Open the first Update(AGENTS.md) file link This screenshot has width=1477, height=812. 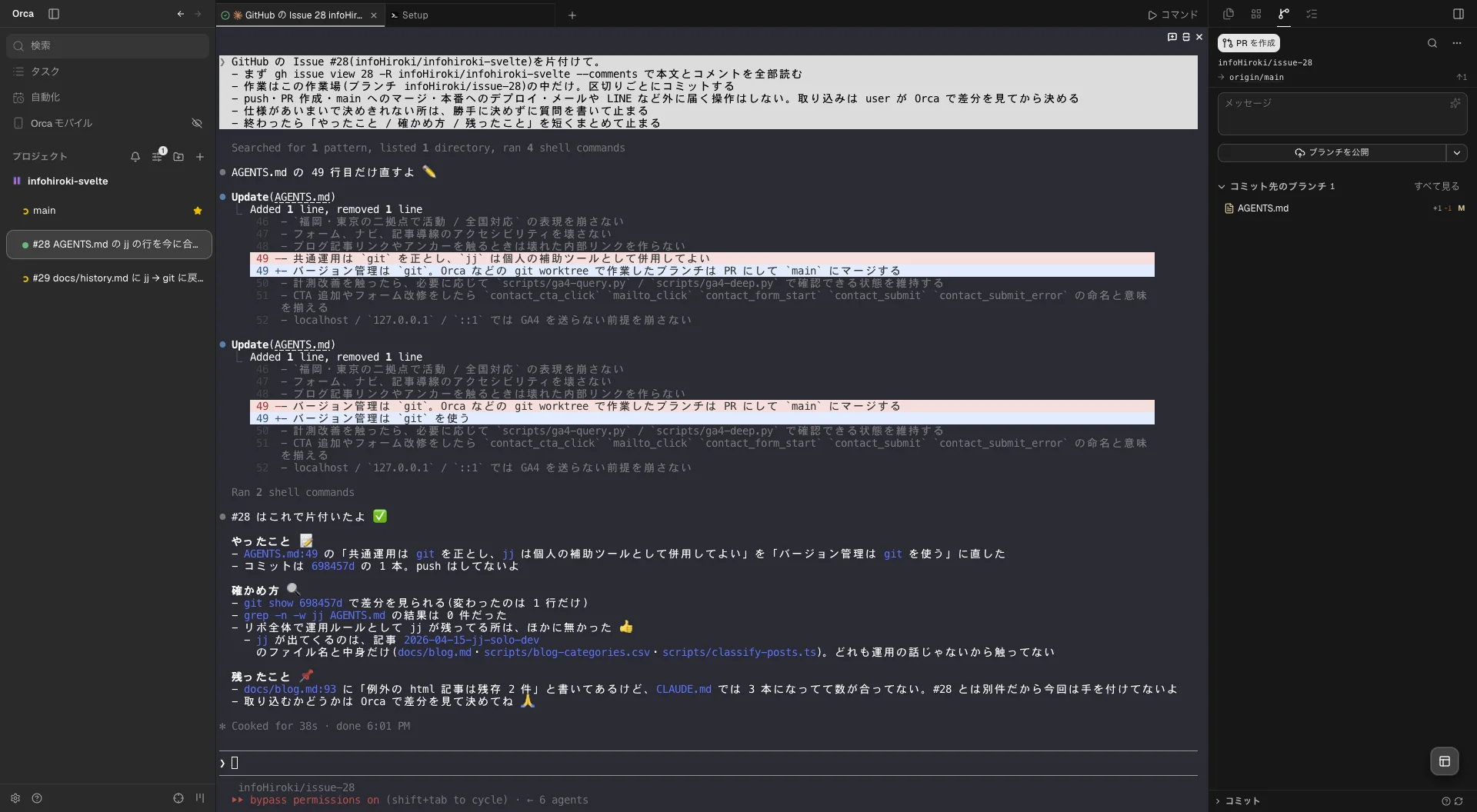click(302, 197)
